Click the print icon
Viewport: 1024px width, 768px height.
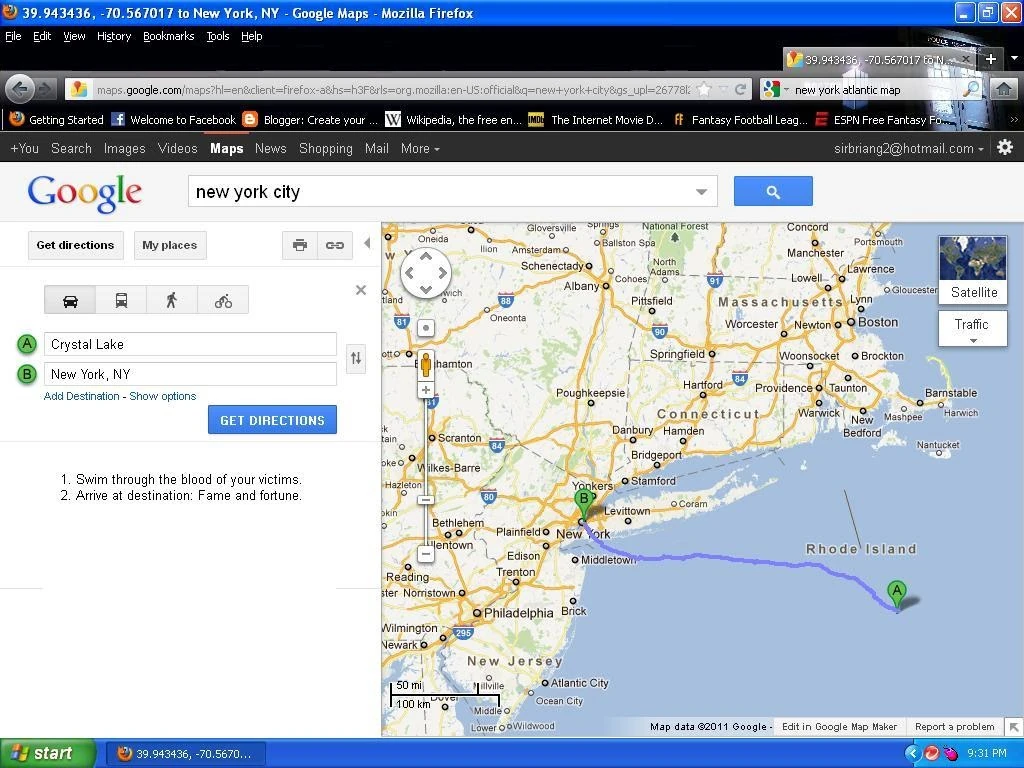click(300, 245)
